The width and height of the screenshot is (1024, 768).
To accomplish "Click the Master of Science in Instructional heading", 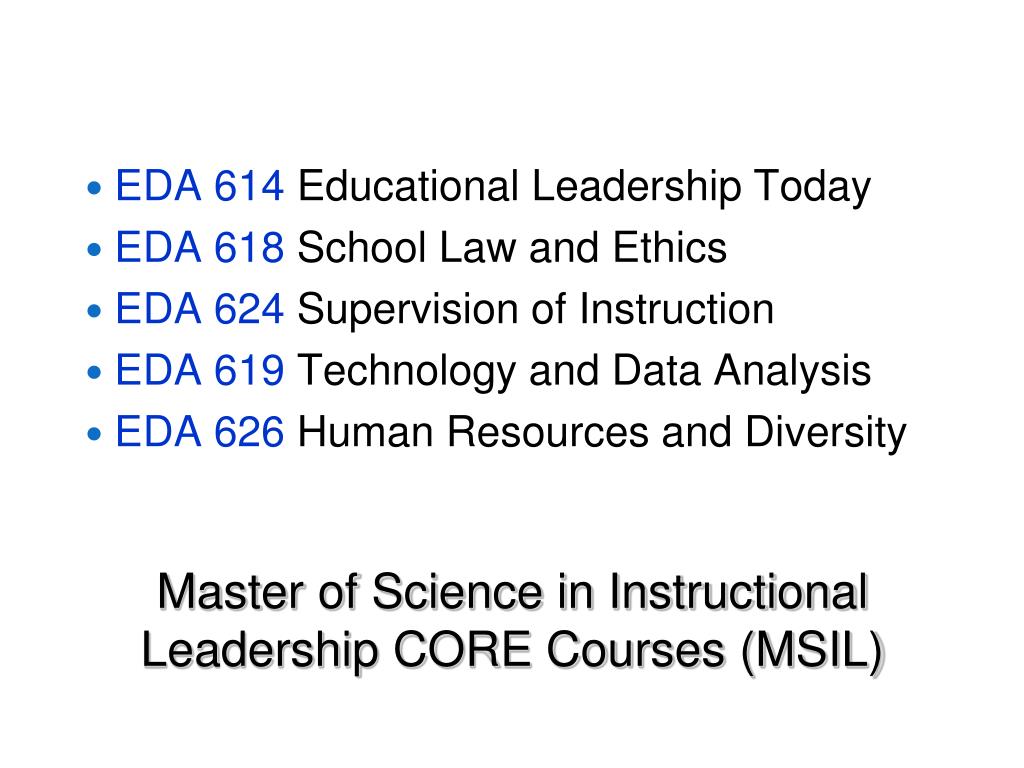I will [x=513, y=592].
